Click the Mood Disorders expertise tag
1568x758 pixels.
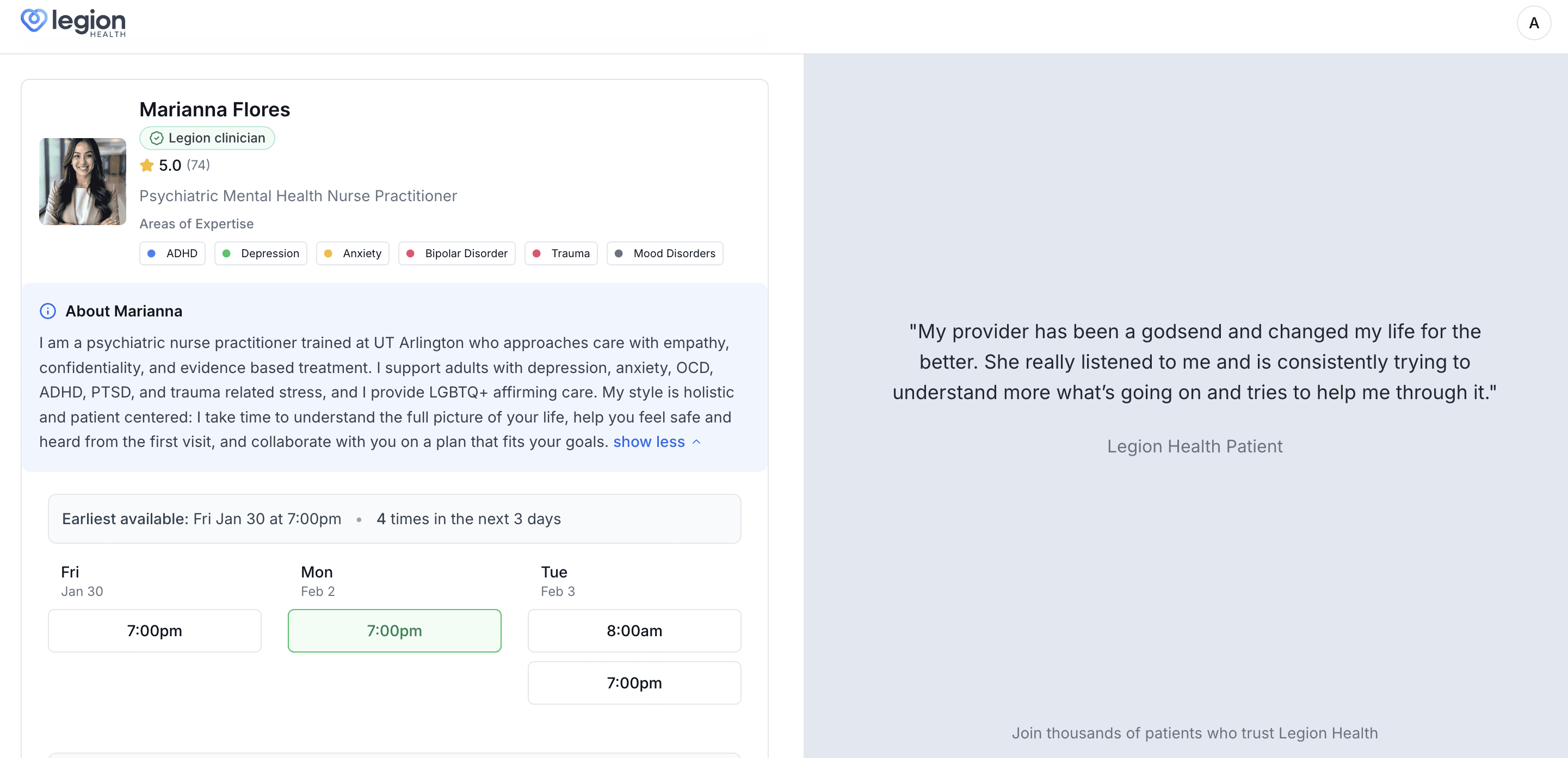(665, 254)
